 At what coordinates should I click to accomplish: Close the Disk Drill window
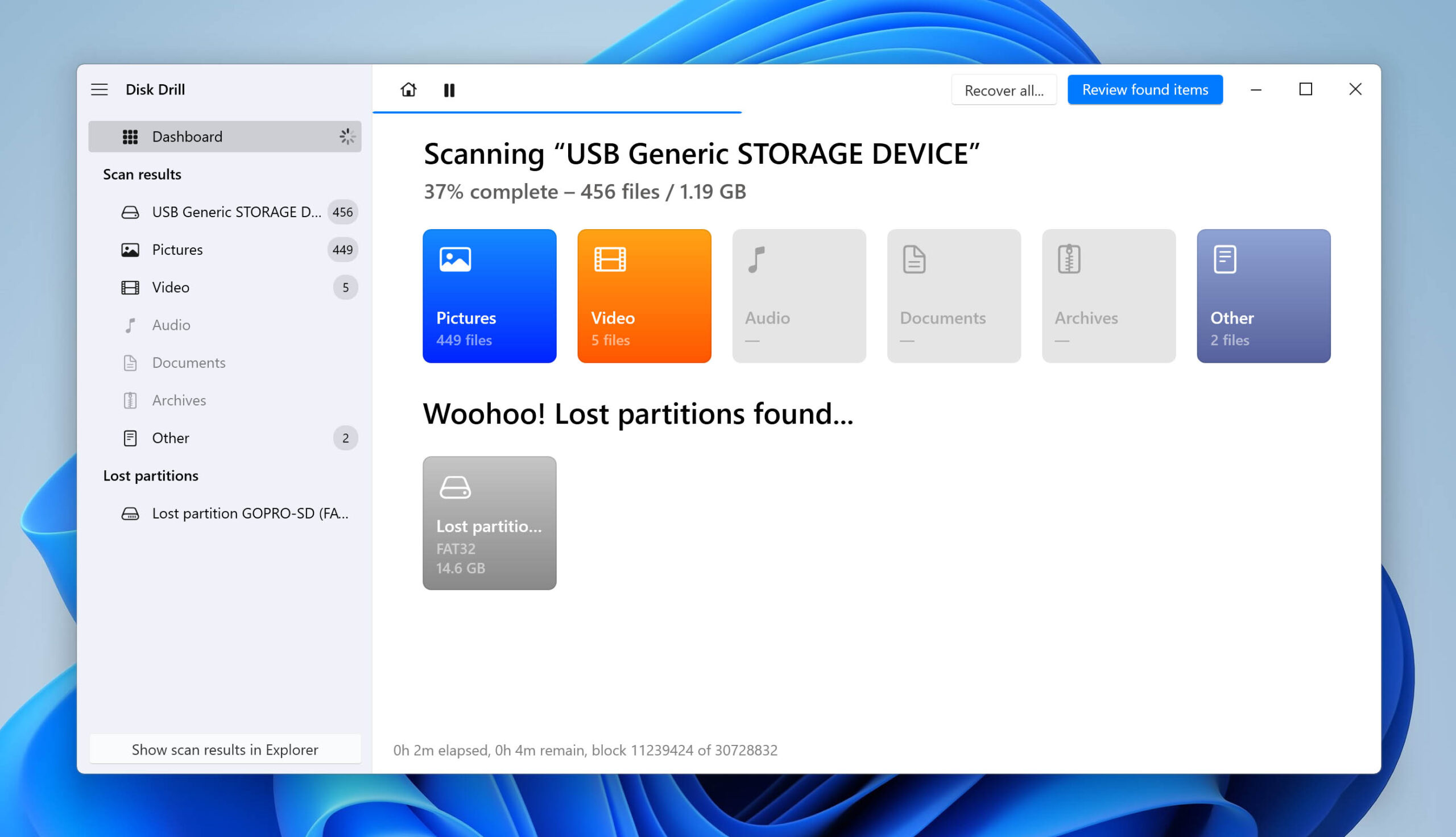[1355, 90]
